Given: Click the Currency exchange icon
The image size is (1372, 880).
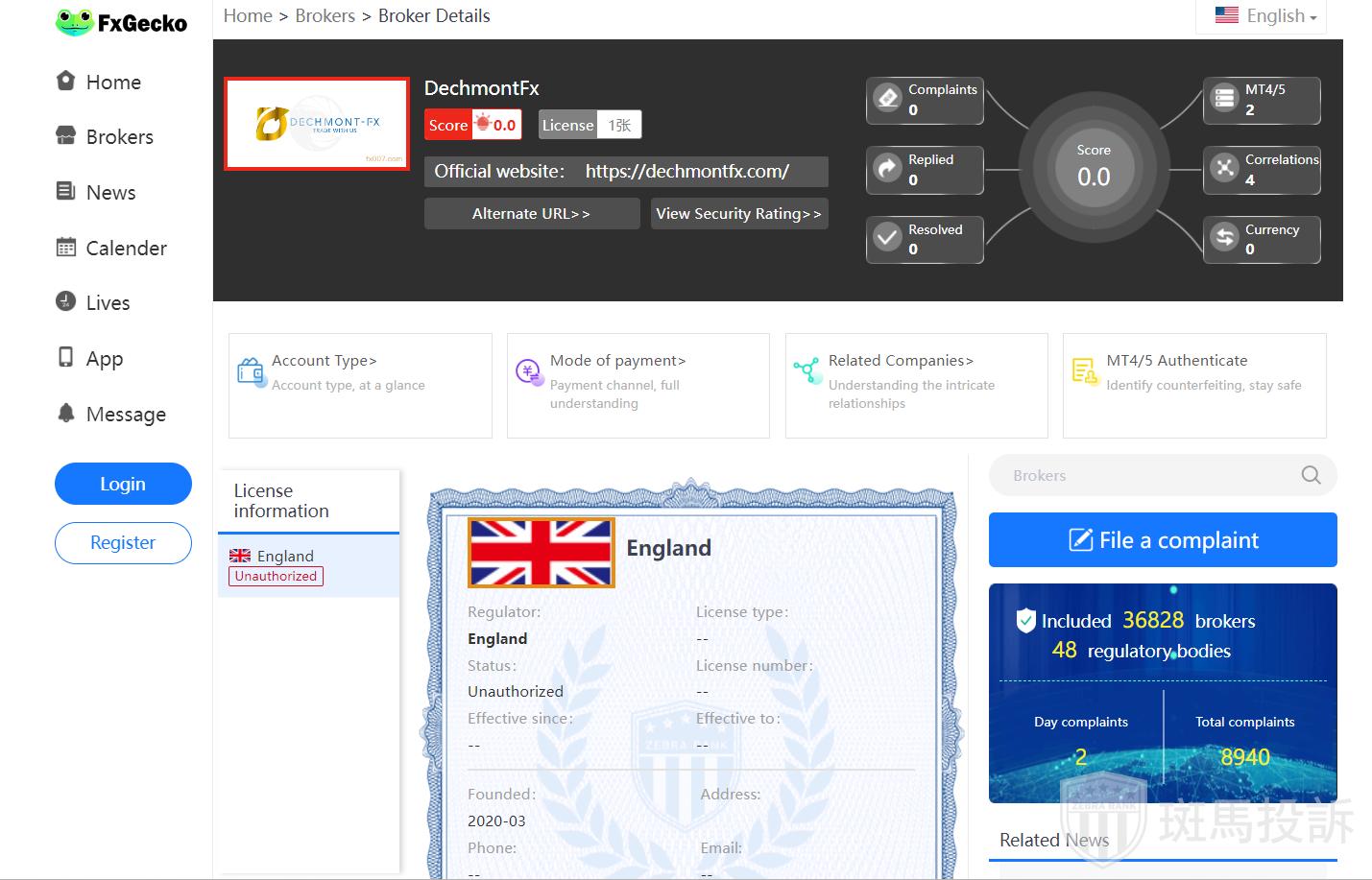Looking at the screenshot, I should [x=1224, y=238].
